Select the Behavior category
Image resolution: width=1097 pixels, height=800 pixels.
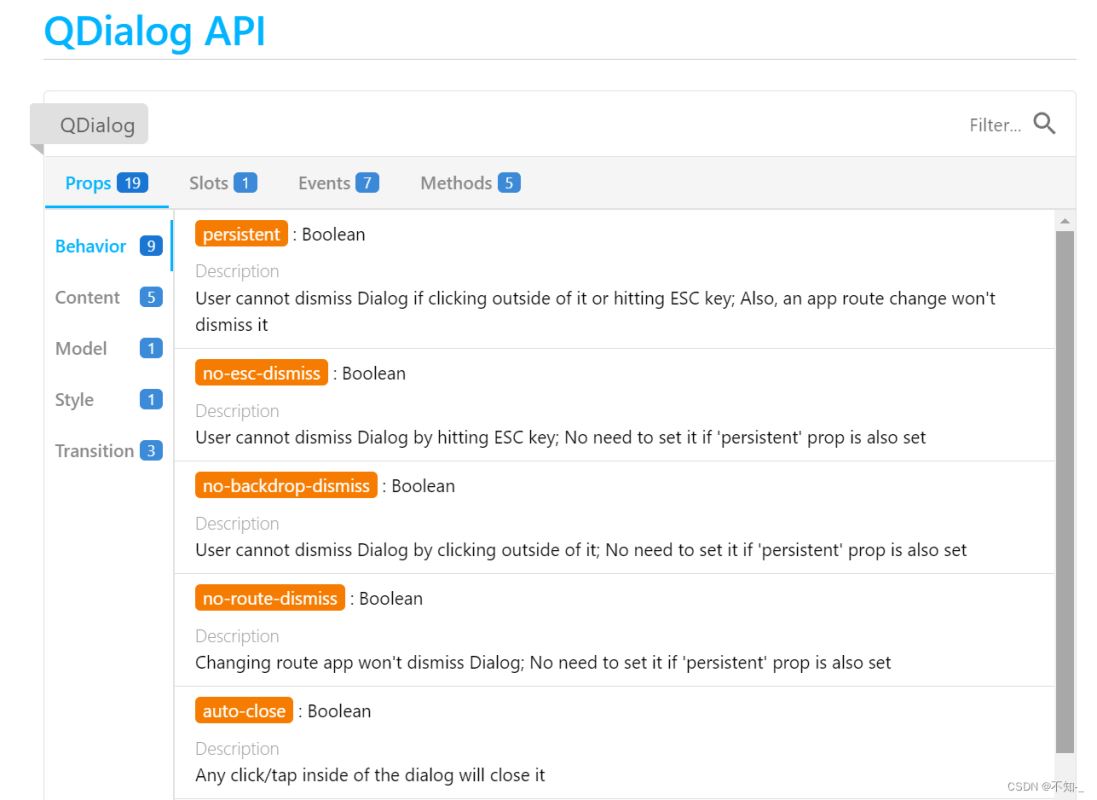point(108,246)
